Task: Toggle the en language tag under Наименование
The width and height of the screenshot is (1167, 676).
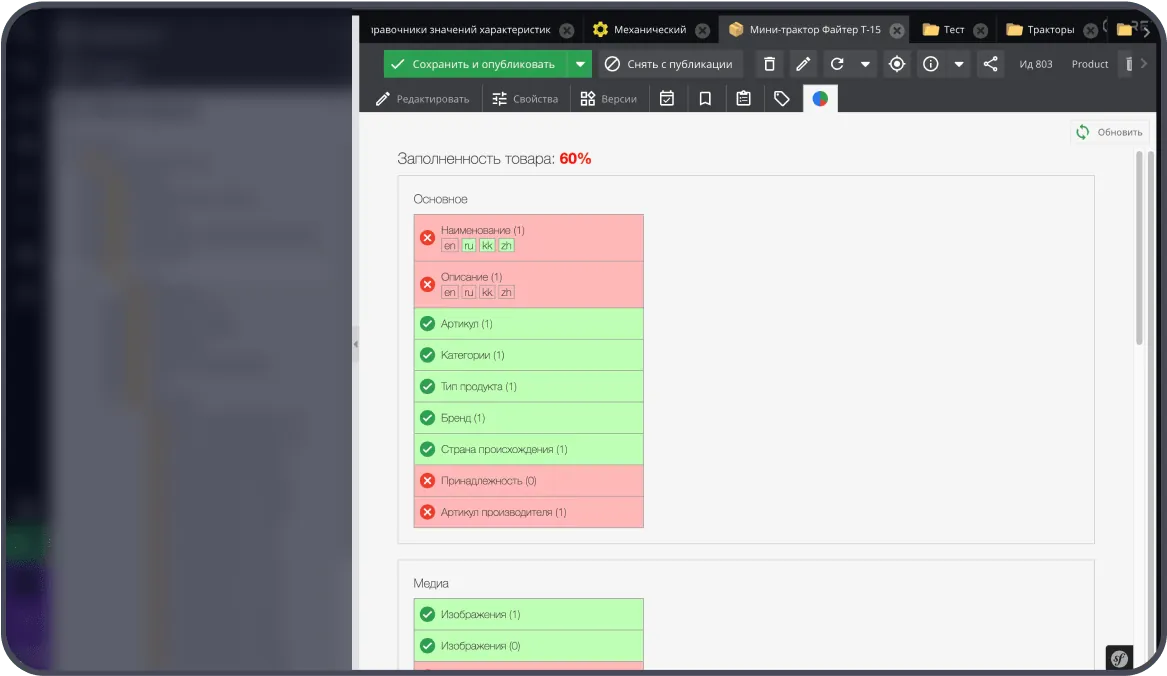Action: click(x=450, y=246)
